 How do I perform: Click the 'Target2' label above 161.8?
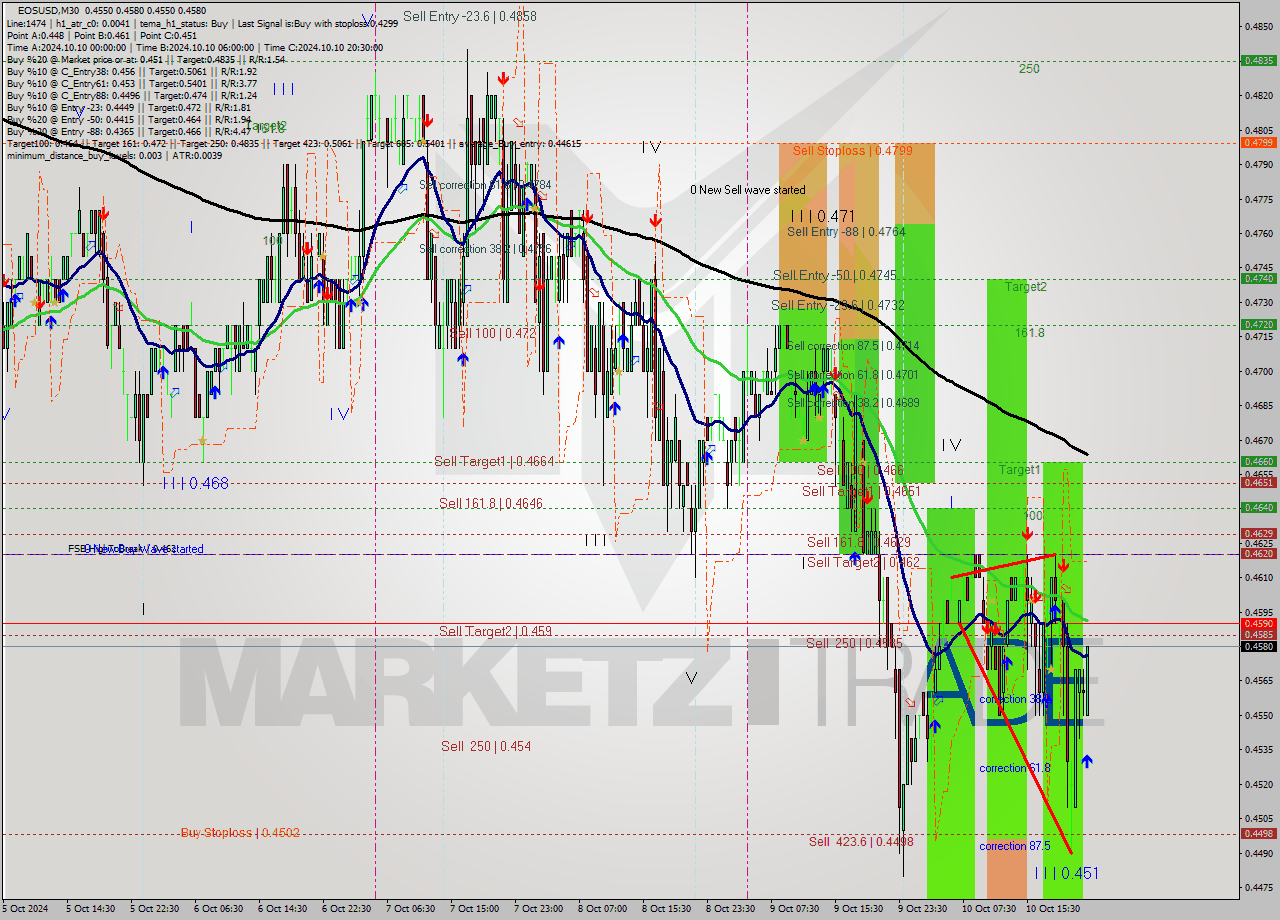[x=1026, y=287]
